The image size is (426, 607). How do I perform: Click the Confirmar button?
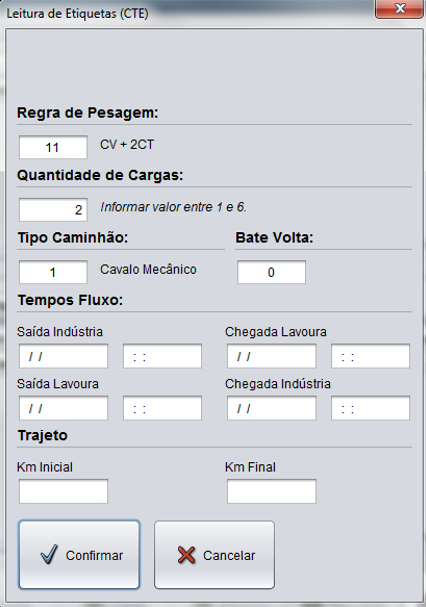79,555
